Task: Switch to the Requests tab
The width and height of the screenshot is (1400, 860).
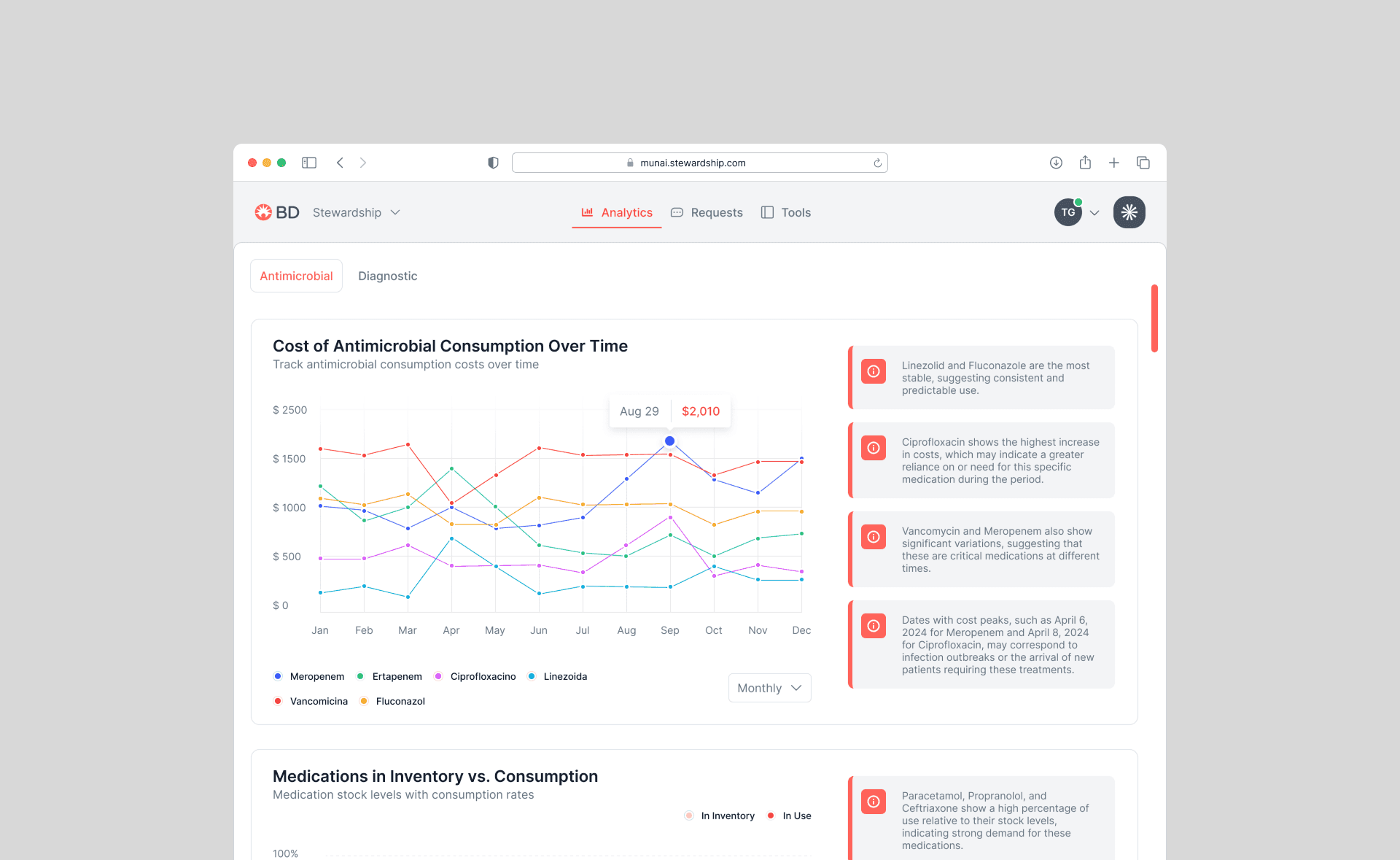Action: coord(707,212)
